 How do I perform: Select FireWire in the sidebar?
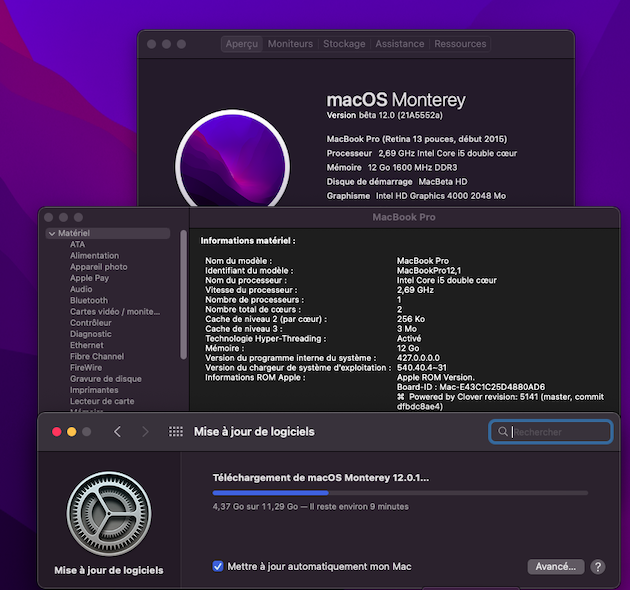(86, 368)
